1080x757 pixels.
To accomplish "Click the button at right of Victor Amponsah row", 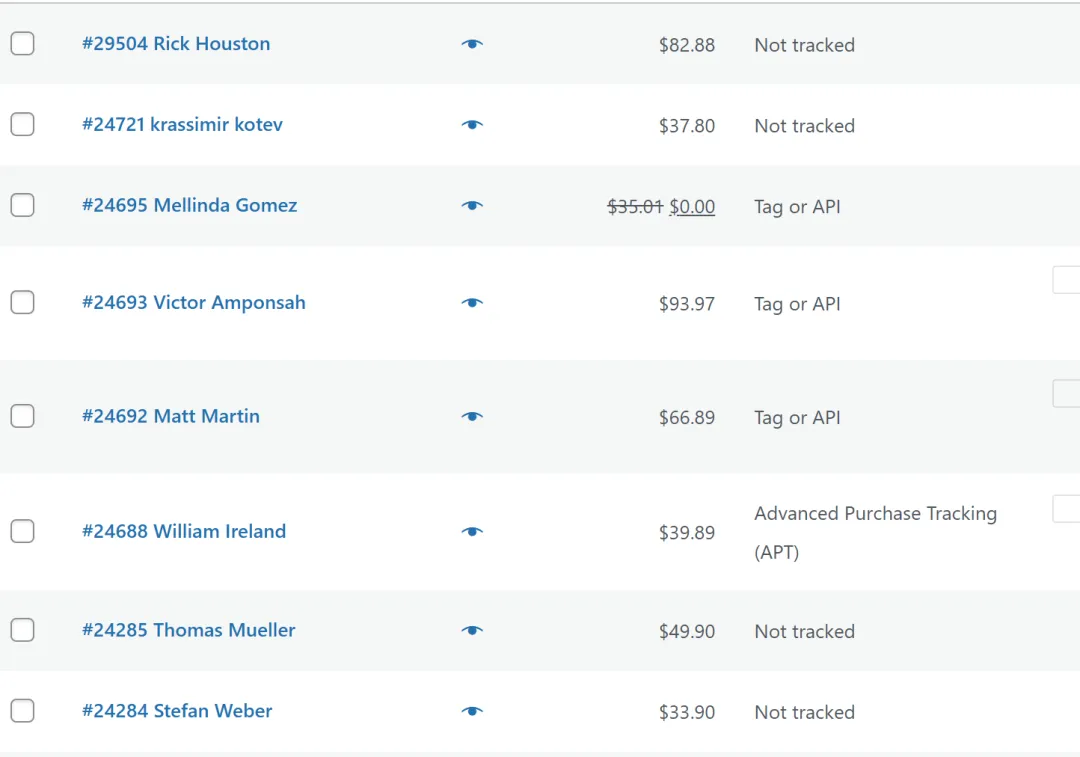I will (x=1066, y=280).
